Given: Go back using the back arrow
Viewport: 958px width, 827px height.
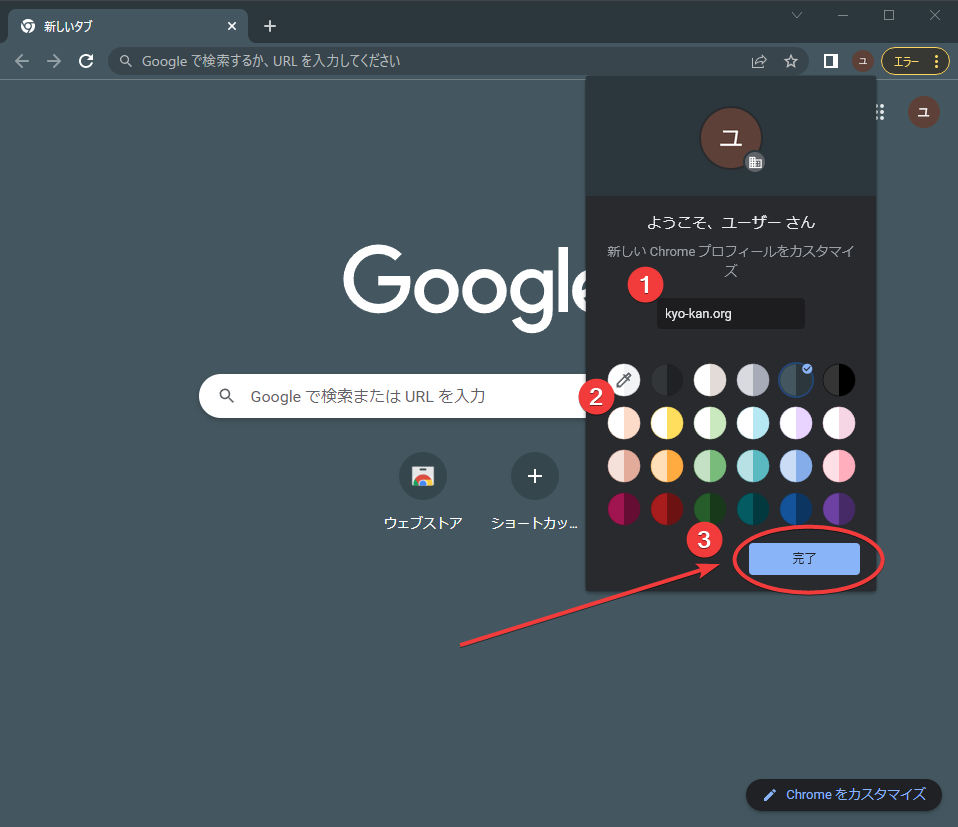Looking at the screenshot, I should (22, 61).
